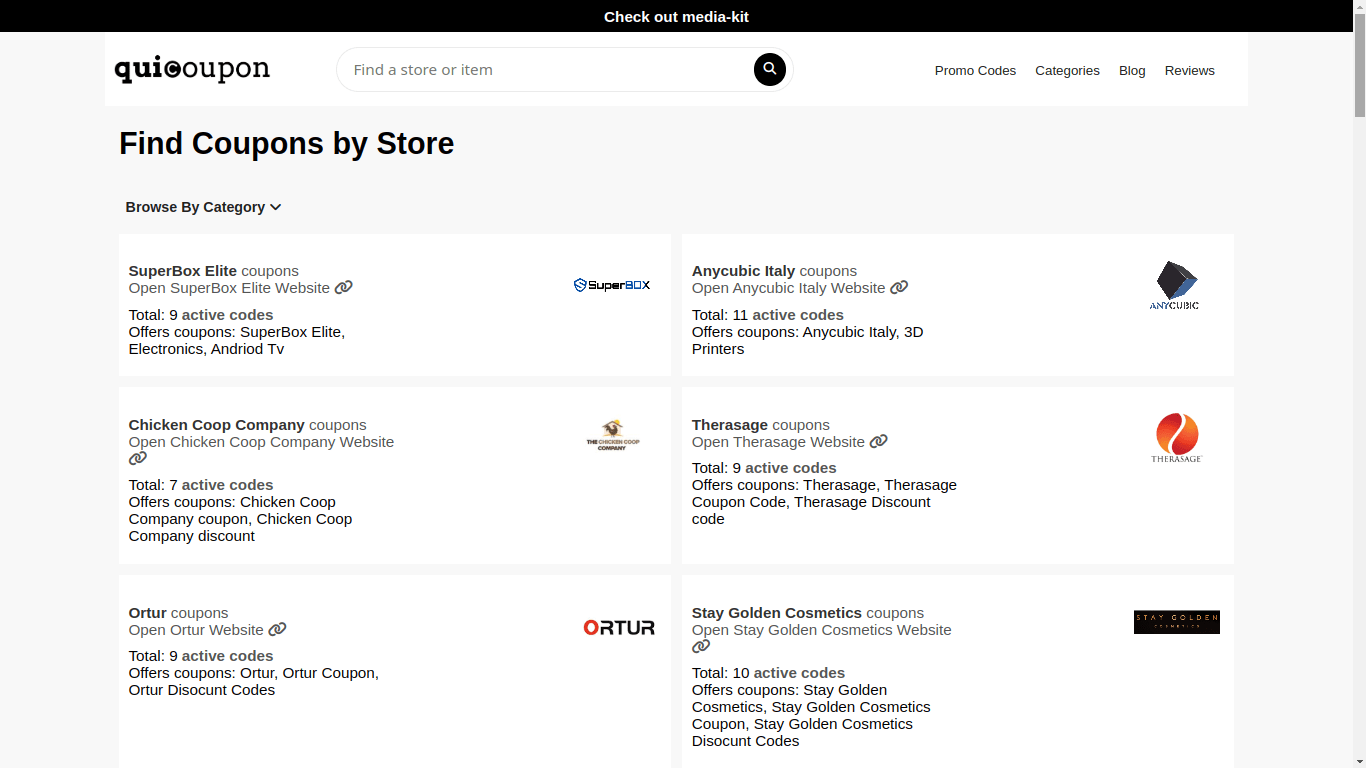Click Open Chicken Coop Company Website link

click(x=261, y=442)
